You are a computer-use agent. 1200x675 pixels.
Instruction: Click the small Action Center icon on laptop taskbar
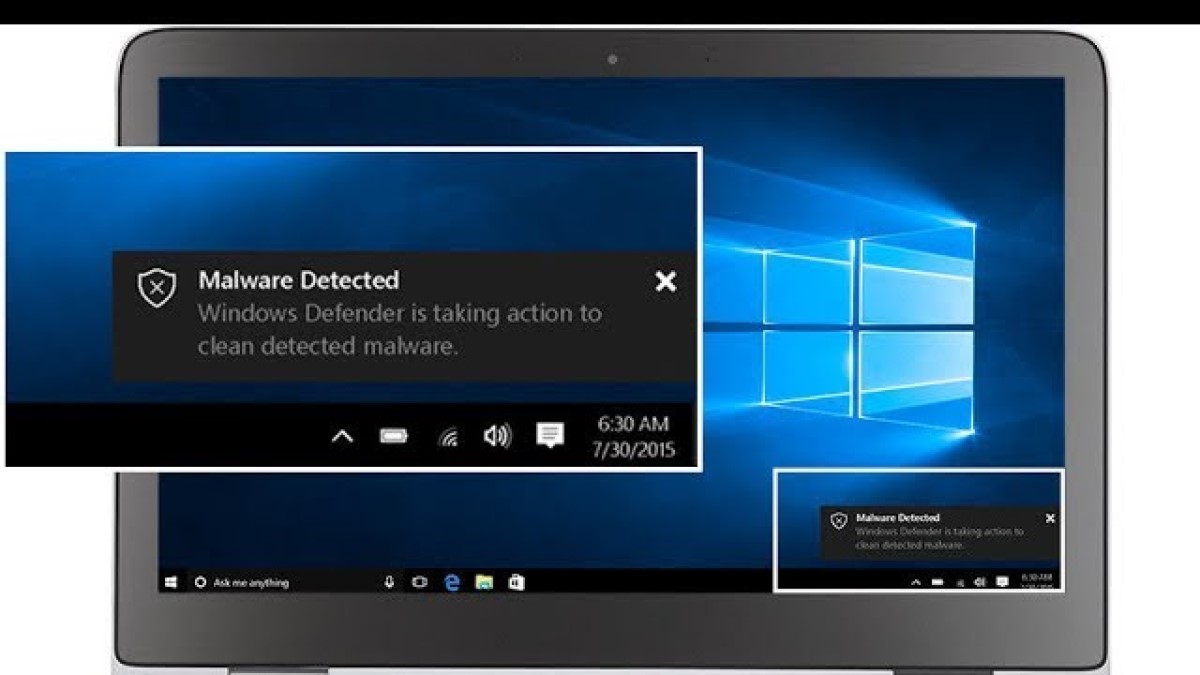point(1002,581)
